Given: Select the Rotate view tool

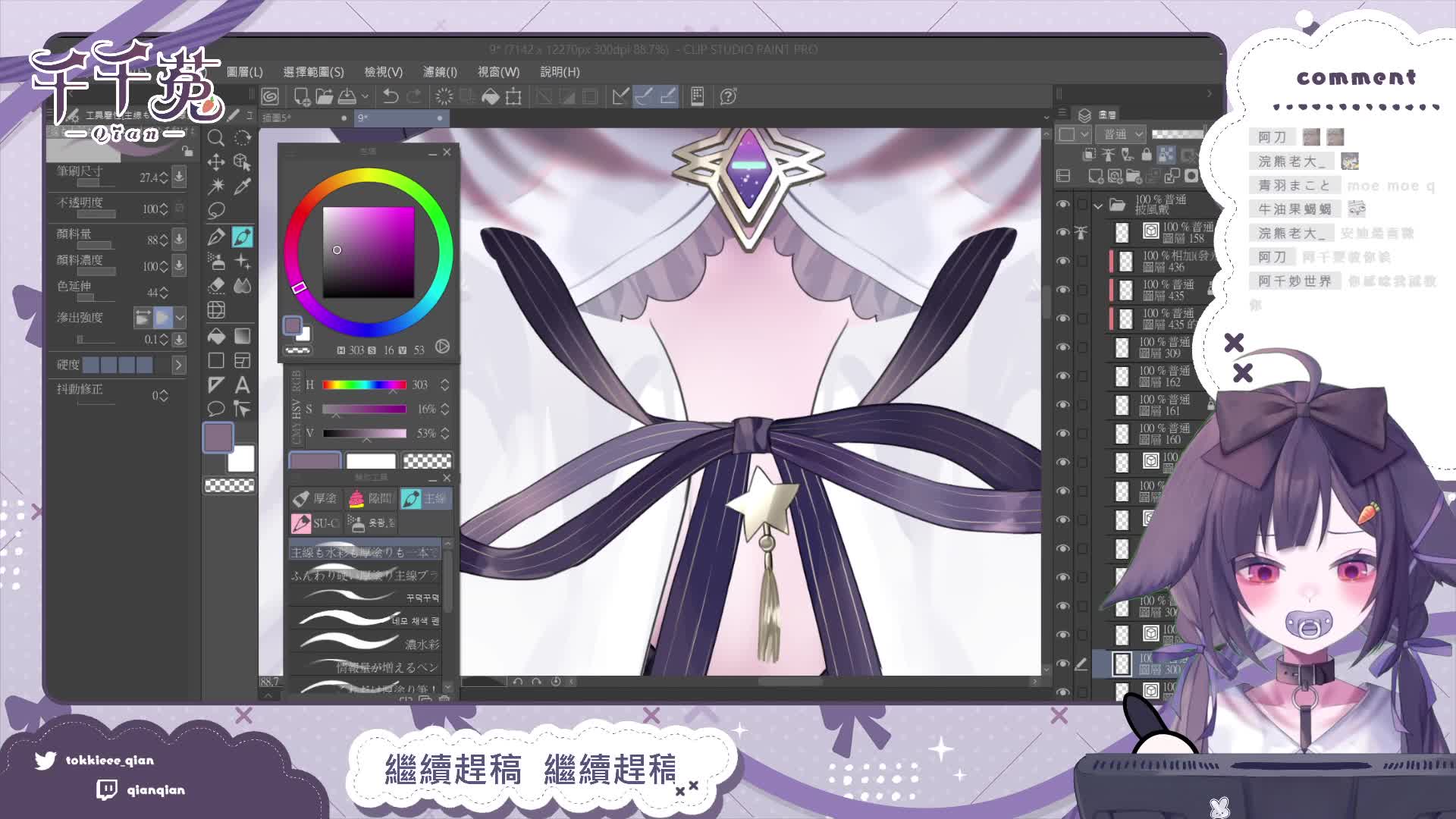Looking at the screenshot, I should 243,137.
